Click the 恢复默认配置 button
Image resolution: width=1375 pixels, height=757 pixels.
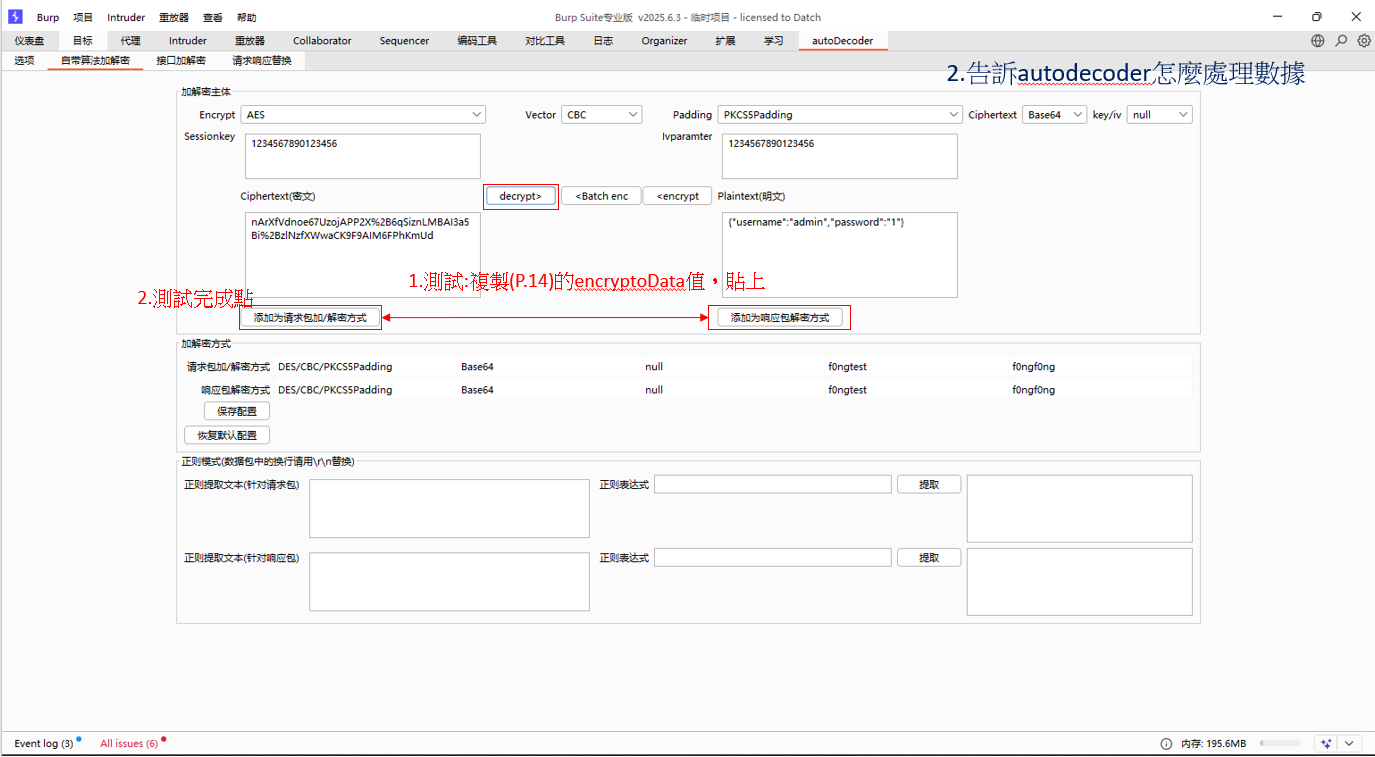pos(227,435)
